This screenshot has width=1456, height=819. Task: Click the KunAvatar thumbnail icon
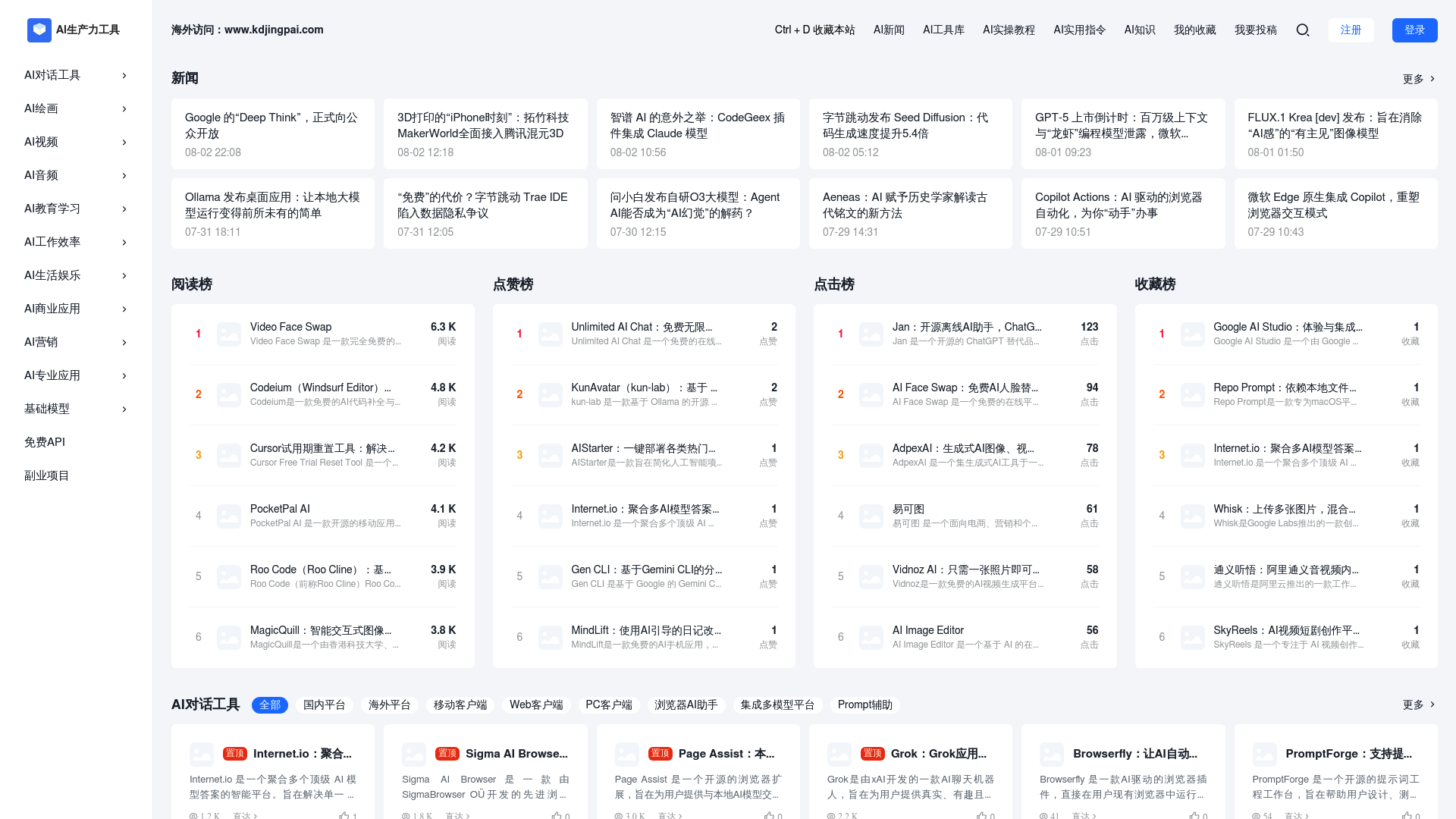(551, 394)
